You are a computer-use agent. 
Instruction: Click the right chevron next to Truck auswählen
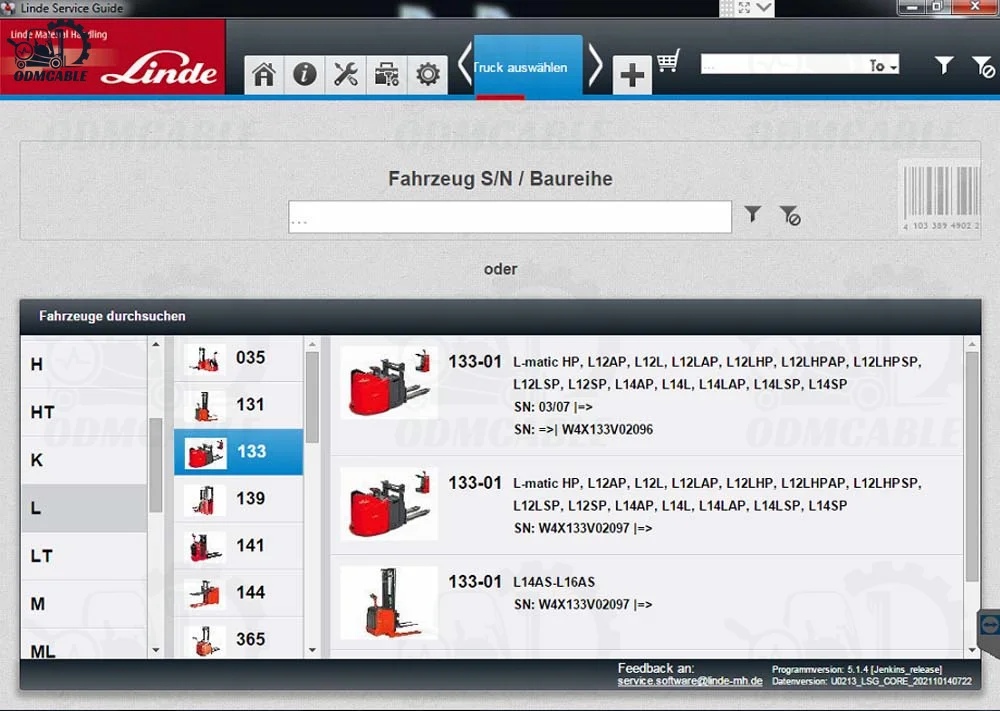point(595,63)
